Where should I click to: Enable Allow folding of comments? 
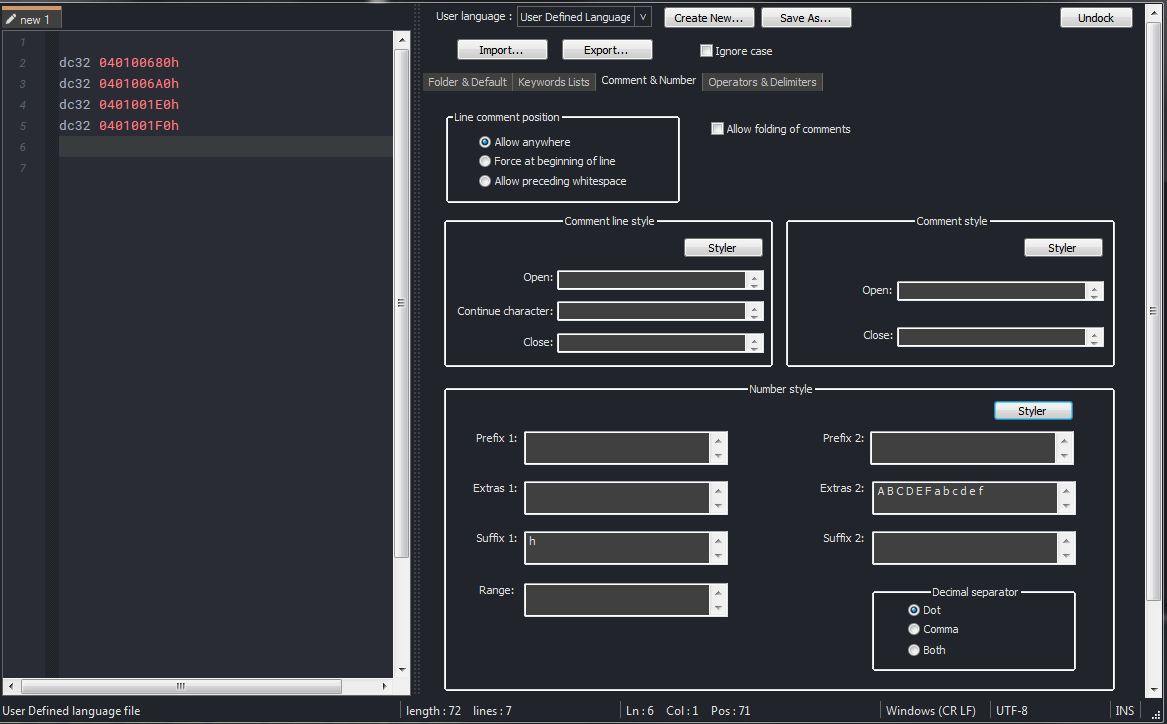(717, 129)
